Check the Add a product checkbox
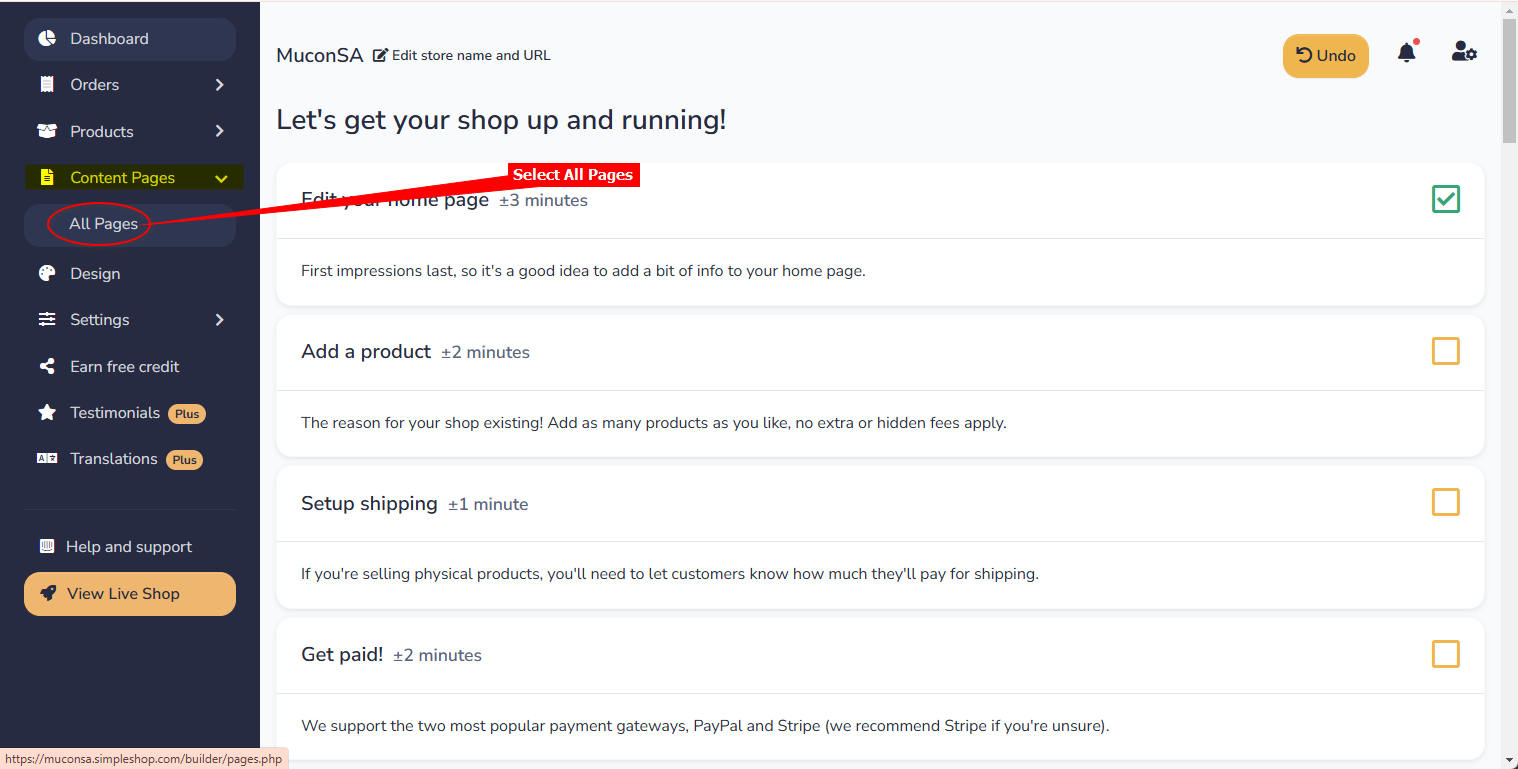Viewport: 1518px width, 769px height. [x=1445, y=351]
